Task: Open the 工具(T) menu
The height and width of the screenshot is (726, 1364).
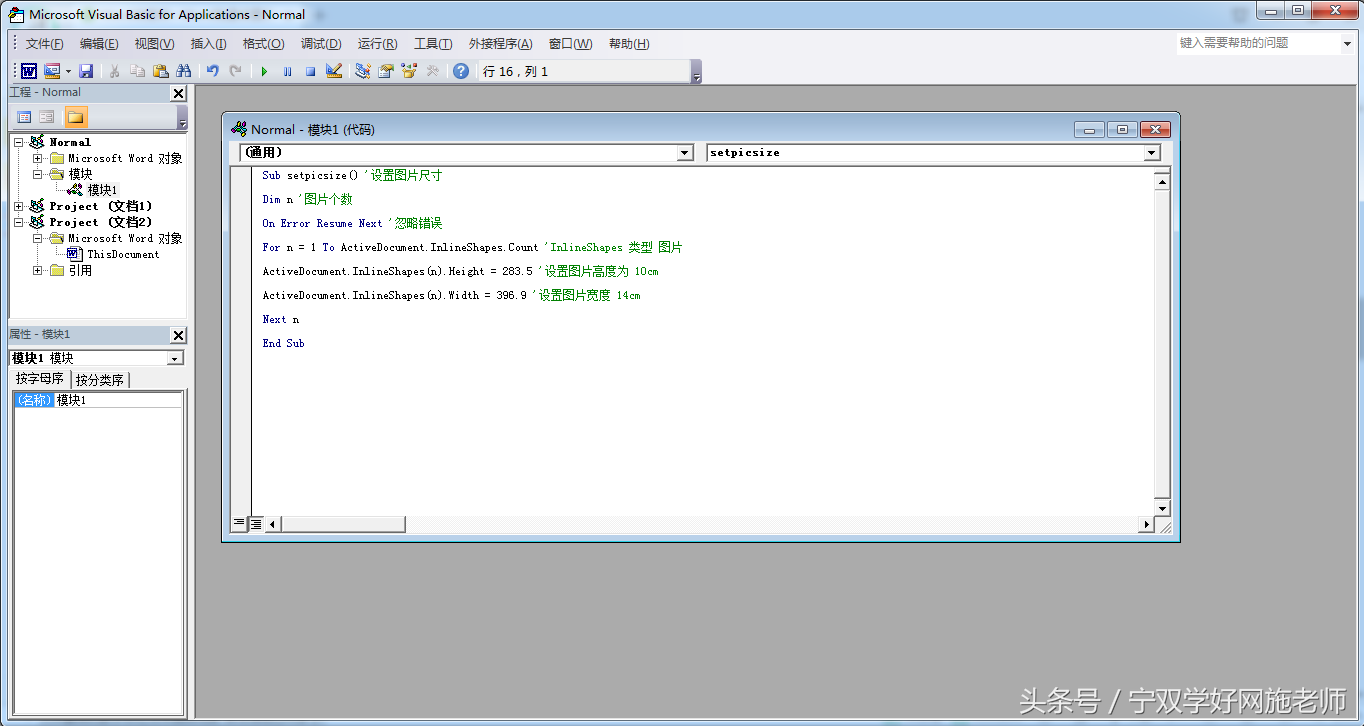Action: 433,44
